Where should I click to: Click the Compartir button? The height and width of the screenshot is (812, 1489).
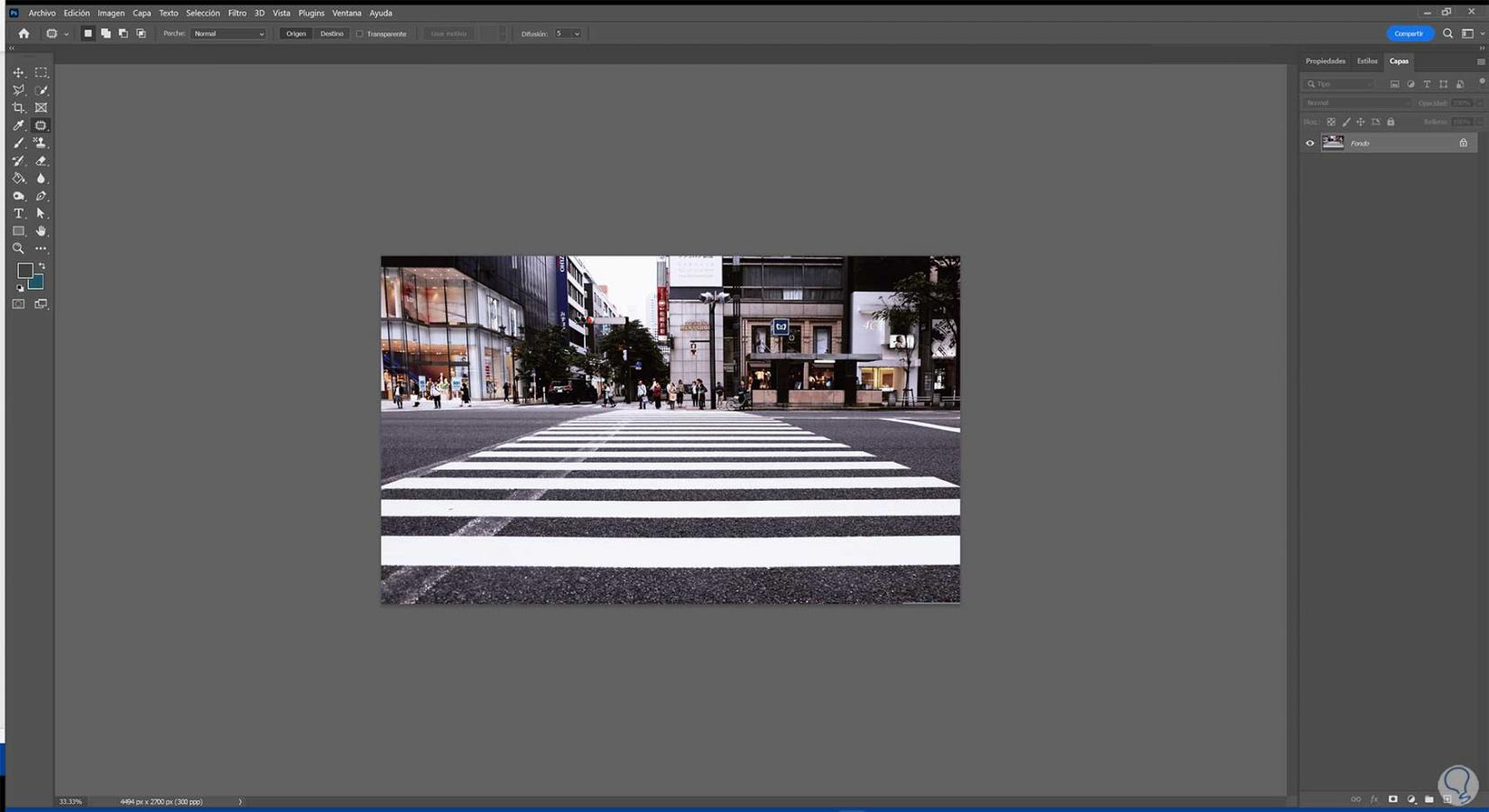1408,33
